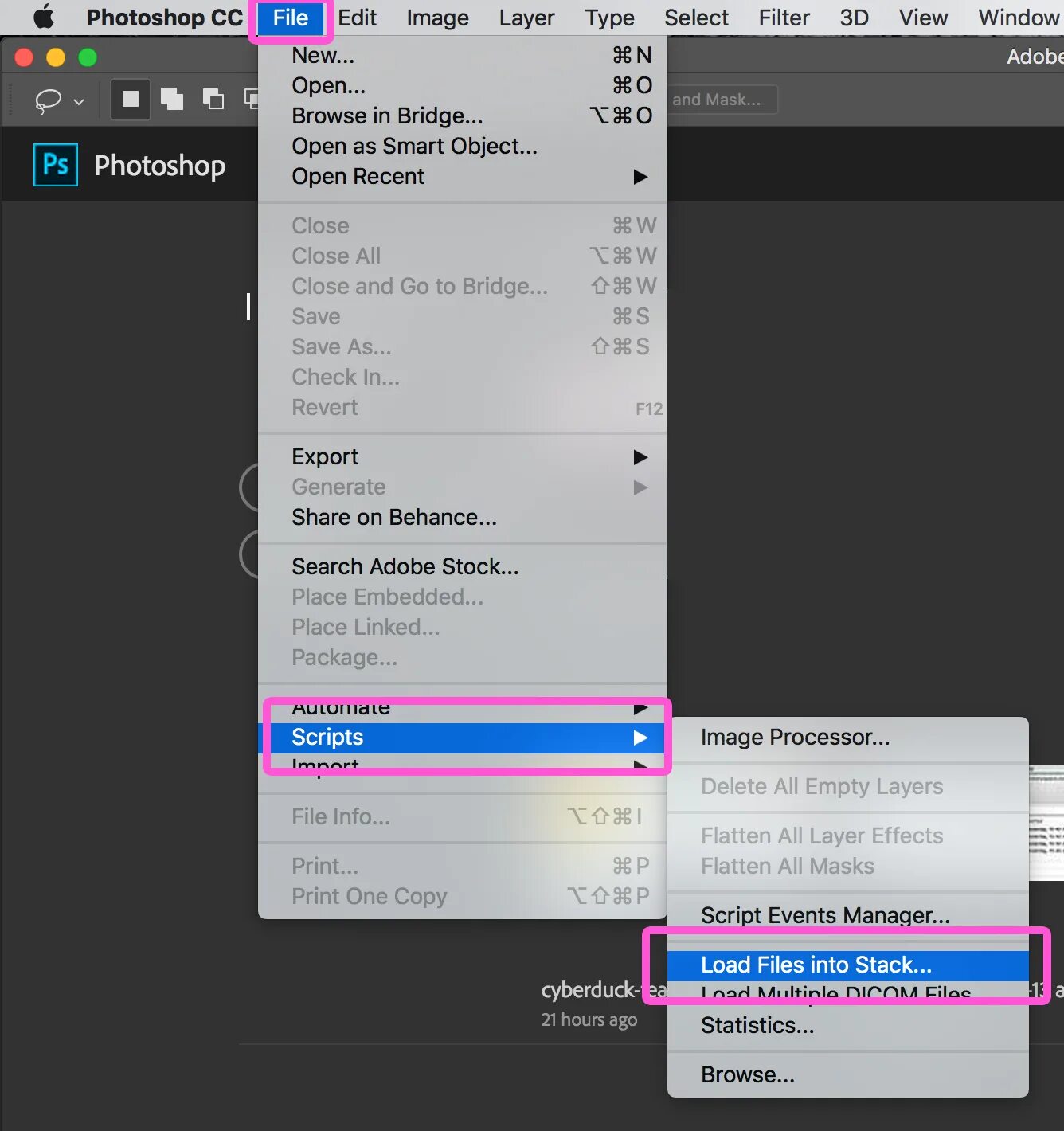Open the 3D menu
The width and height of the screenshot is (1064, 1131).
(854, 18)
